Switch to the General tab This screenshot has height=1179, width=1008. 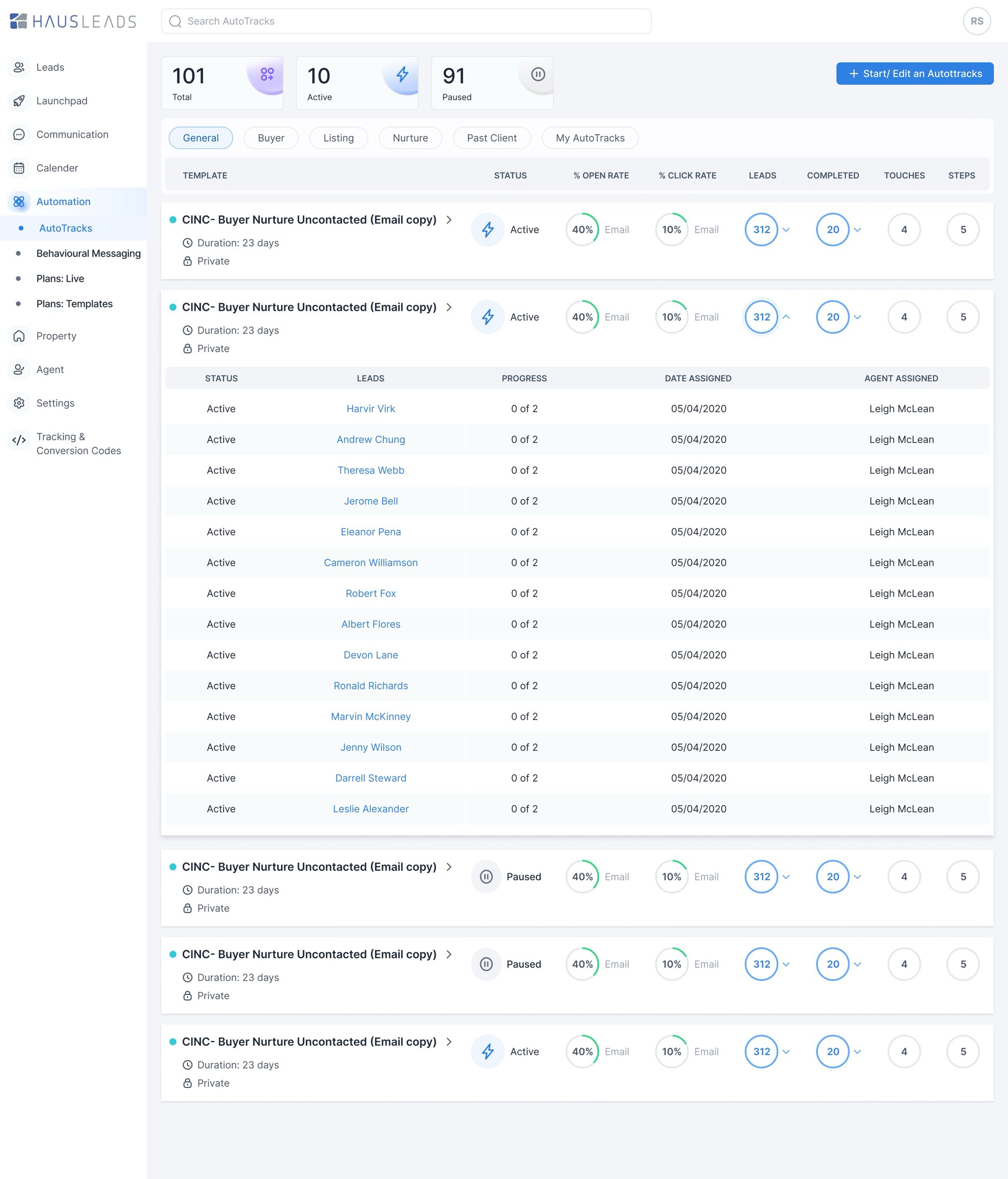pos(201,138)
